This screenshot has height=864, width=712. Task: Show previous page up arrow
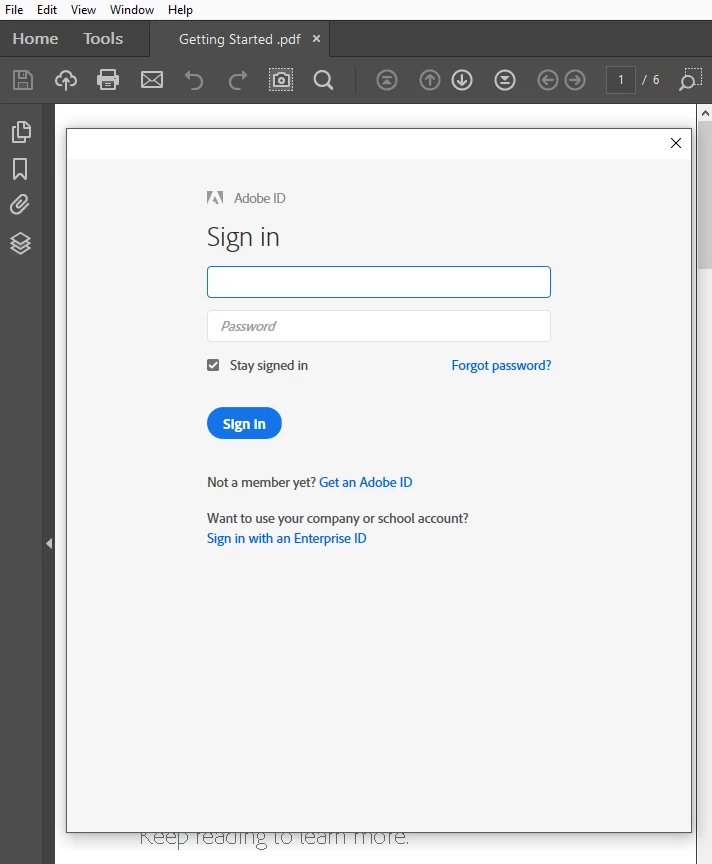[430, 80]
